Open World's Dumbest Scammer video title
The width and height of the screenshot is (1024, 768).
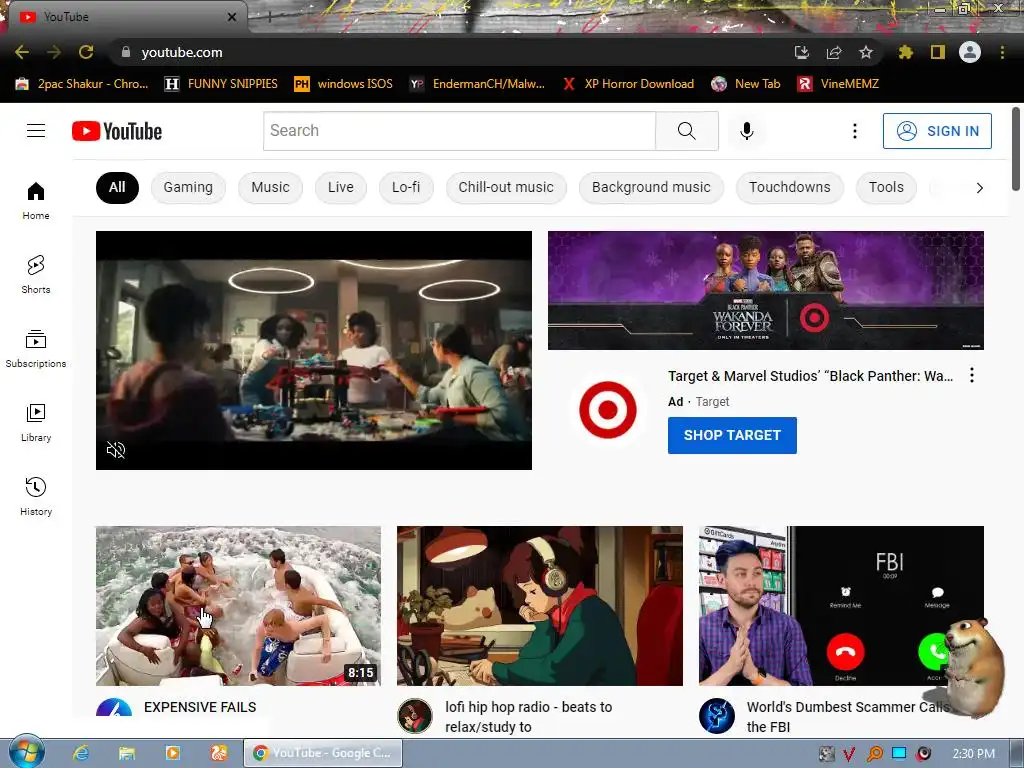click(847, 717)
